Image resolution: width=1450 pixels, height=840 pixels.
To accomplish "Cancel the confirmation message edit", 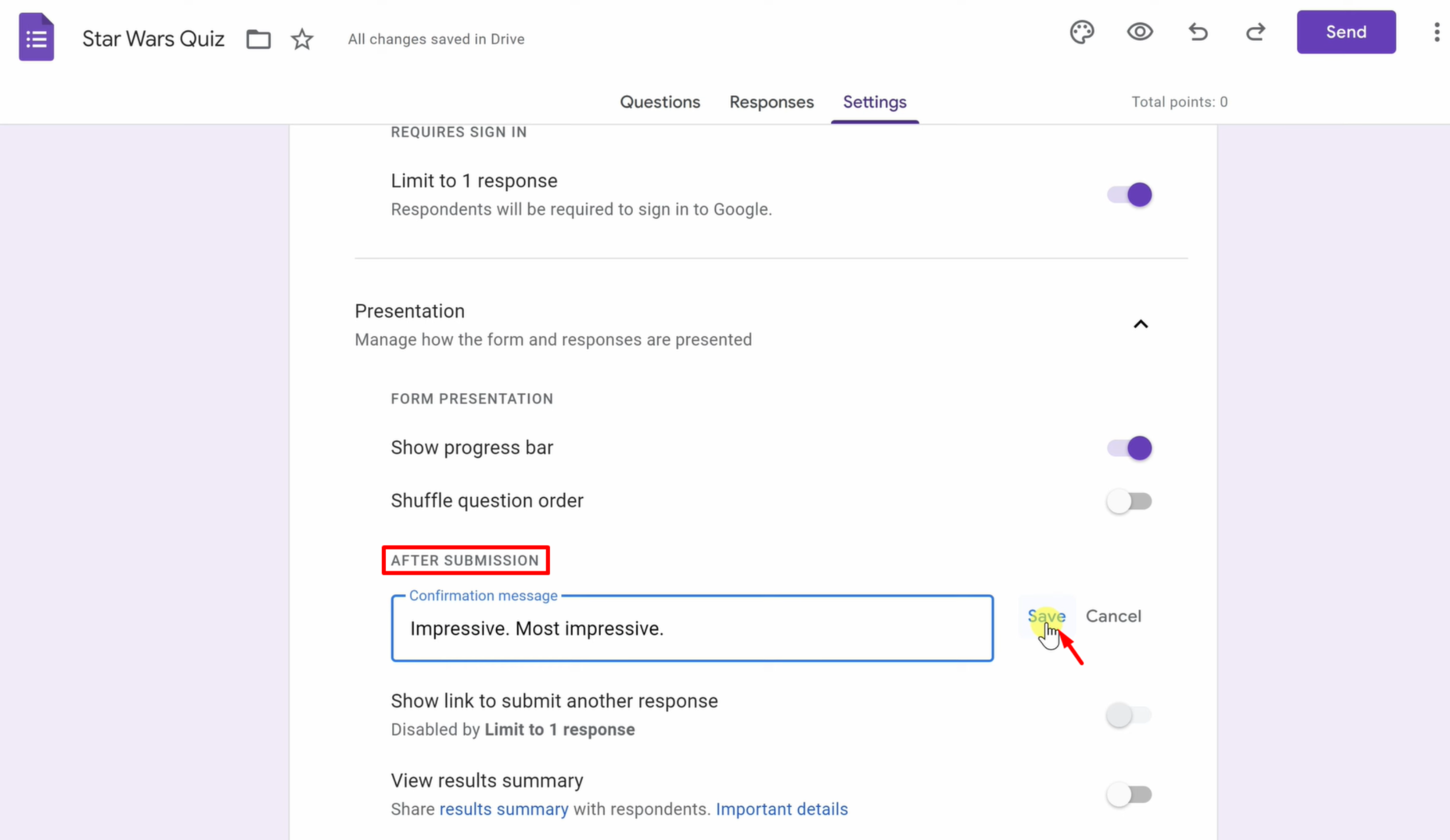I will 1113,616.
